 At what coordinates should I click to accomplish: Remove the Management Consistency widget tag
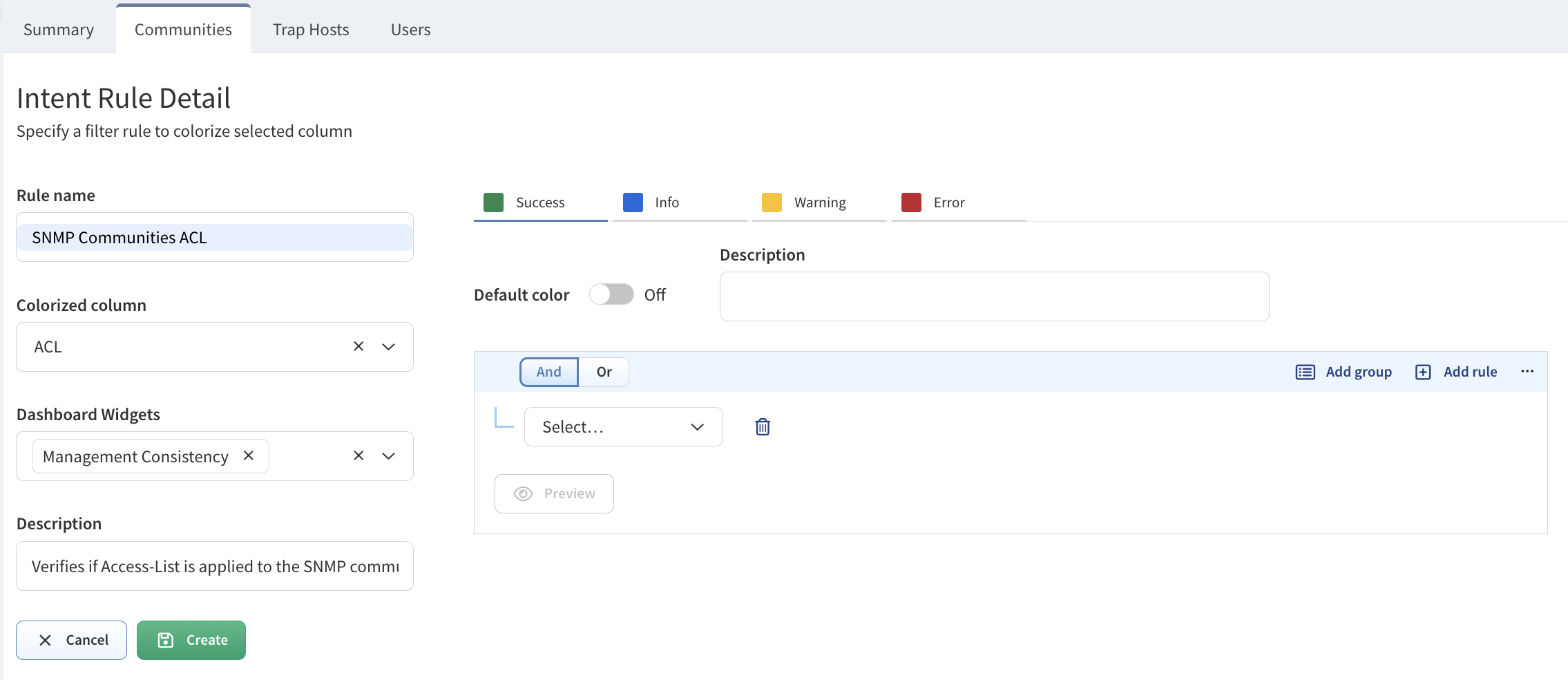click(249, 455)
